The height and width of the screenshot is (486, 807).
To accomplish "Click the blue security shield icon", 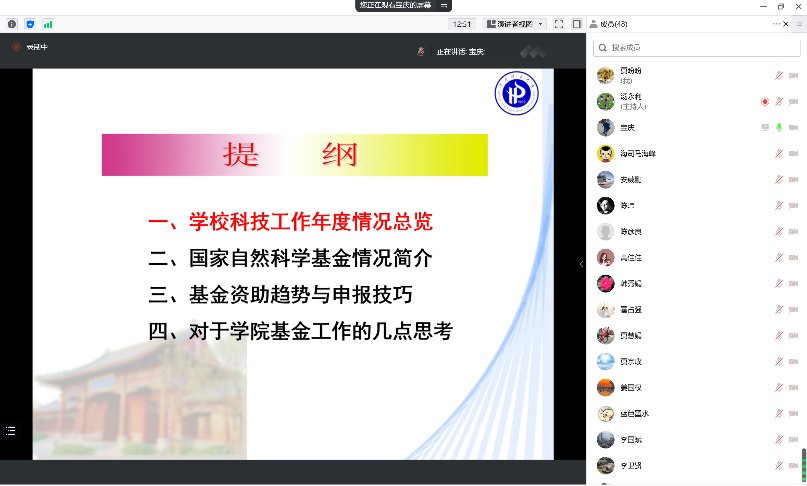I will click(x=29, y=23).
